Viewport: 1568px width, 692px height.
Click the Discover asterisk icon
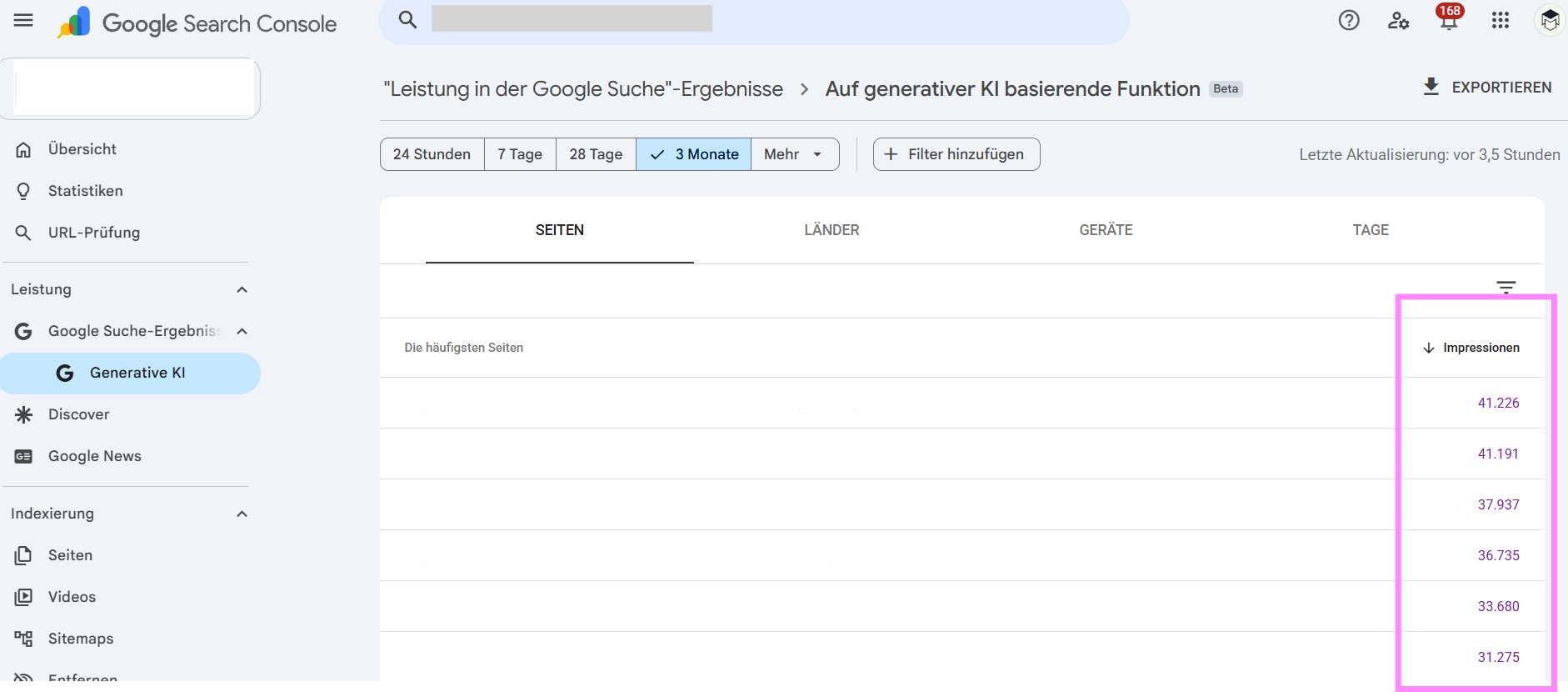tap(23, 414)
